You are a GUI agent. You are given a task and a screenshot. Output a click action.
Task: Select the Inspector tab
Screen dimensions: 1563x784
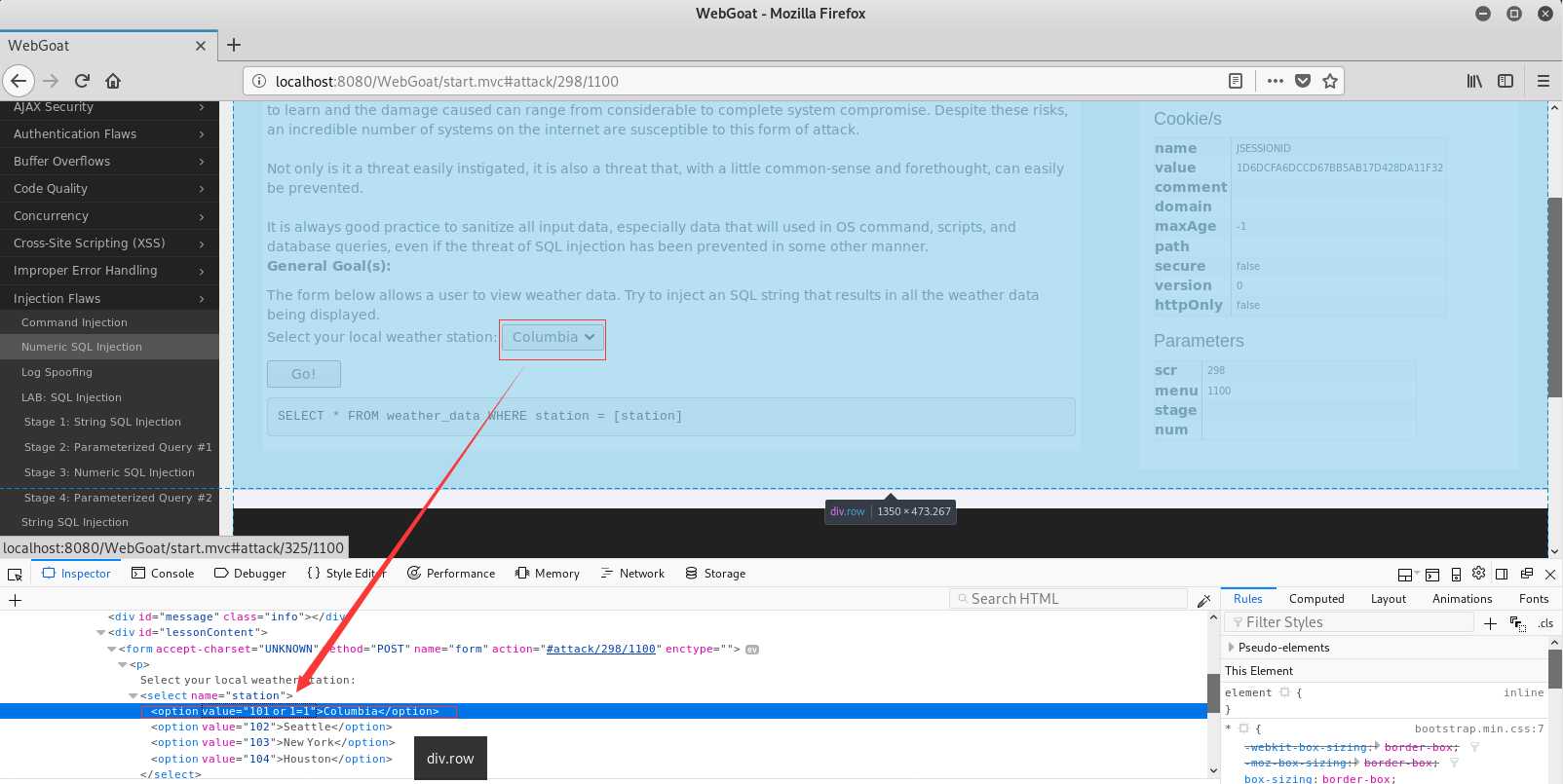pos(76,574)
